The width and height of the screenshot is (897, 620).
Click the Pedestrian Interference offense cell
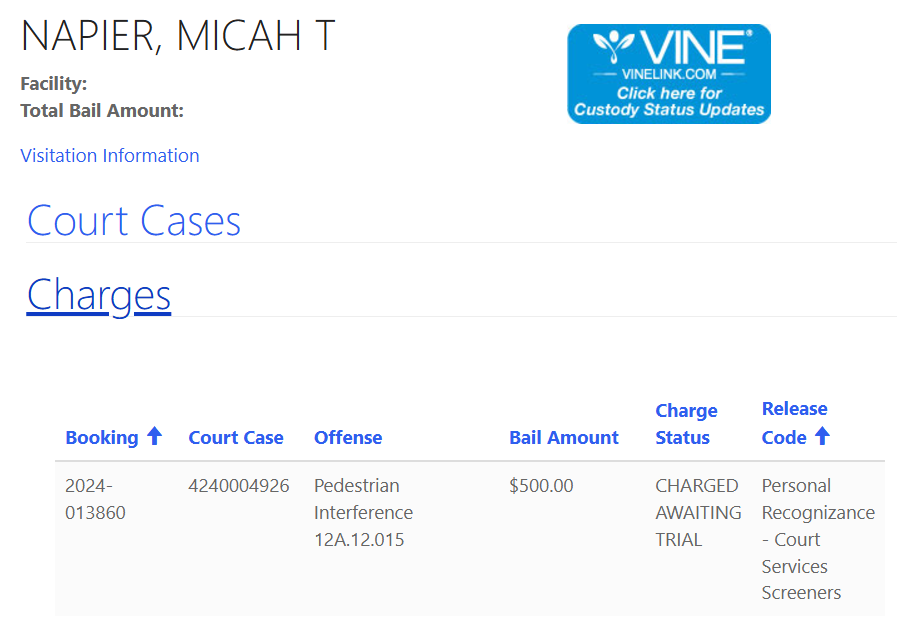point(363,512)
